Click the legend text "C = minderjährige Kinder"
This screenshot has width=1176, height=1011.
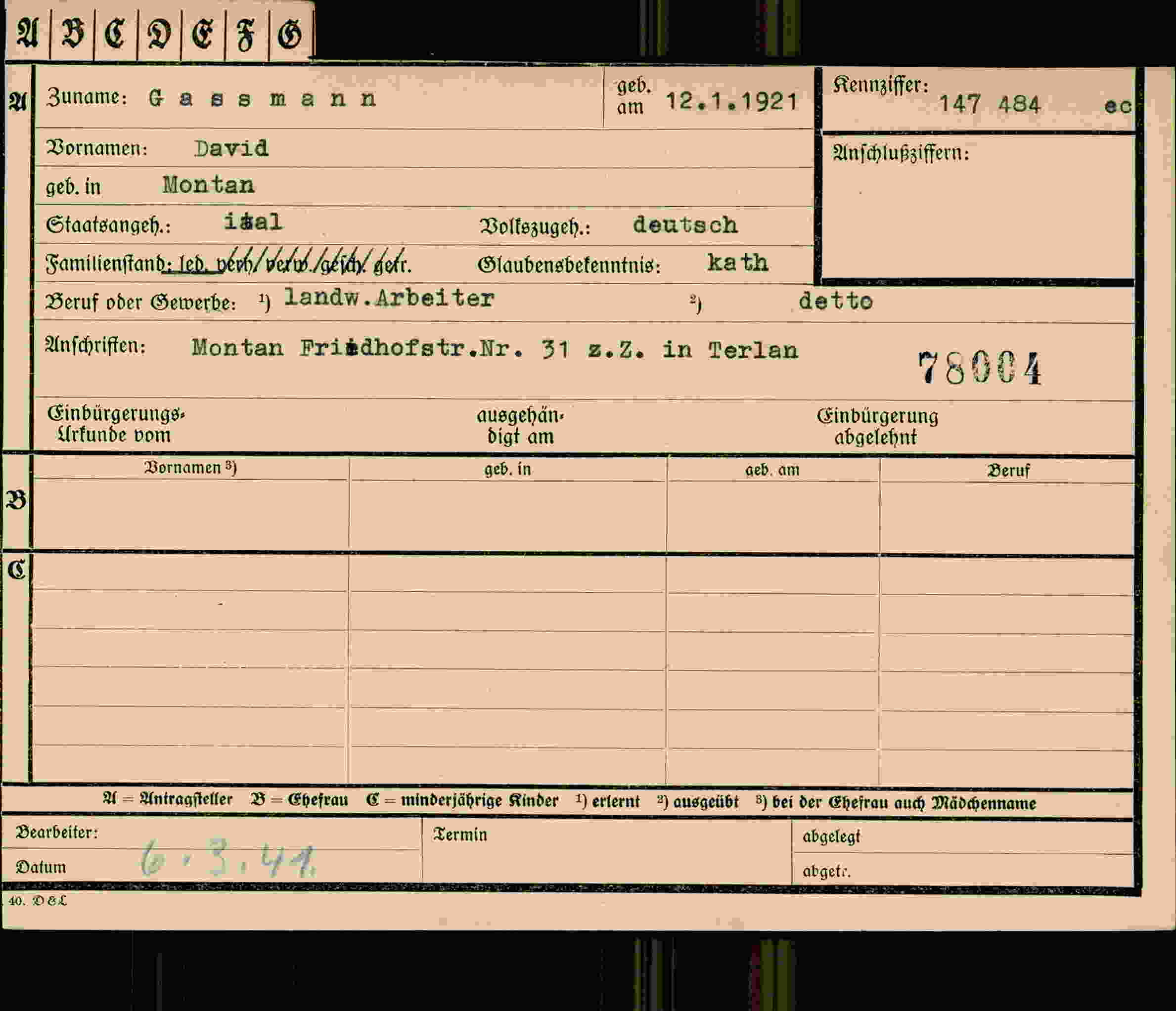(x=462, y=800)
